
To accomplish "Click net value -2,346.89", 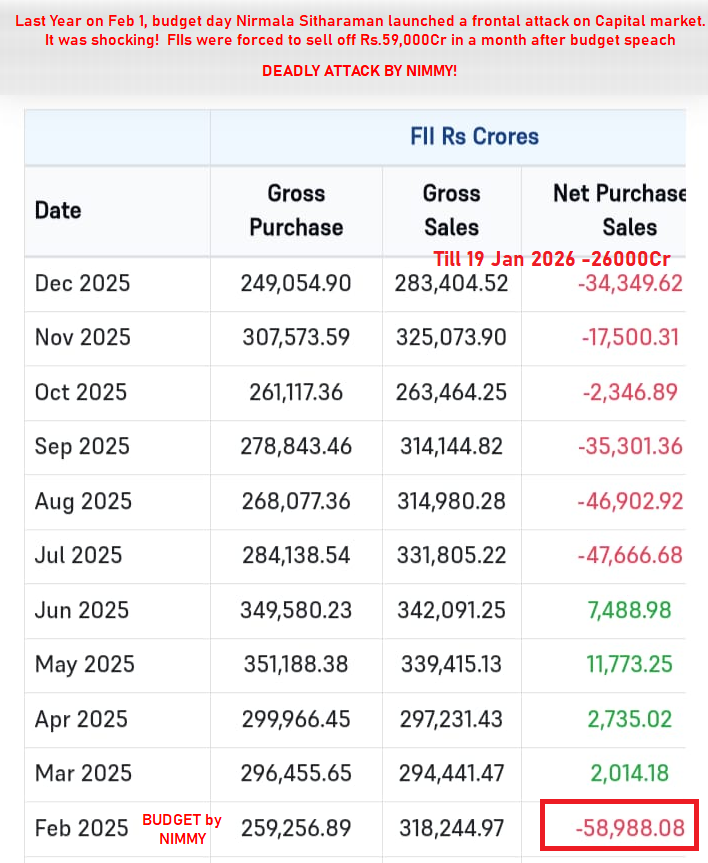I will click(630, 392).
